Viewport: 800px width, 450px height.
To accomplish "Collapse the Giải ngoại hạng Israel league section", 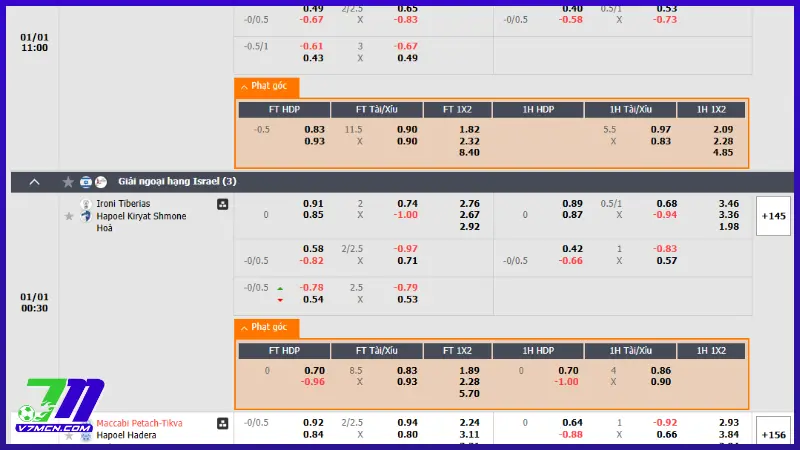I will click(34, 182).
